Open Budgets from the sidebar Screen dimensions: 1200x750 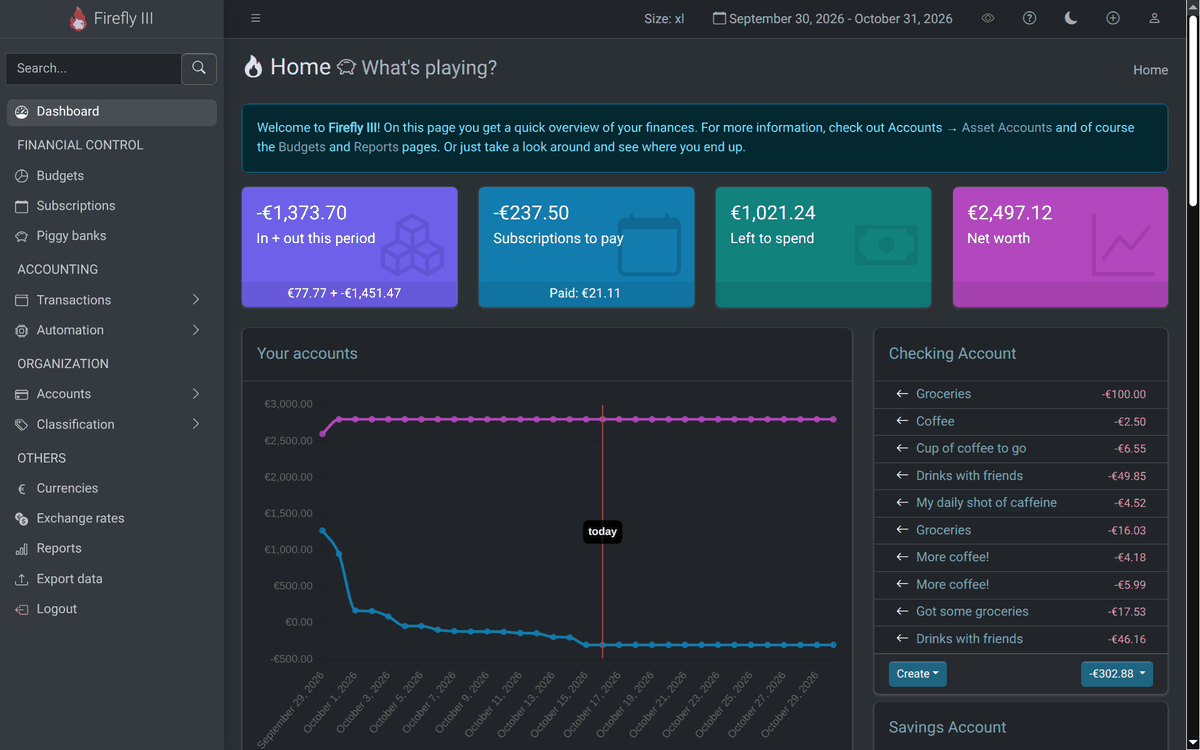click(111, 176)
